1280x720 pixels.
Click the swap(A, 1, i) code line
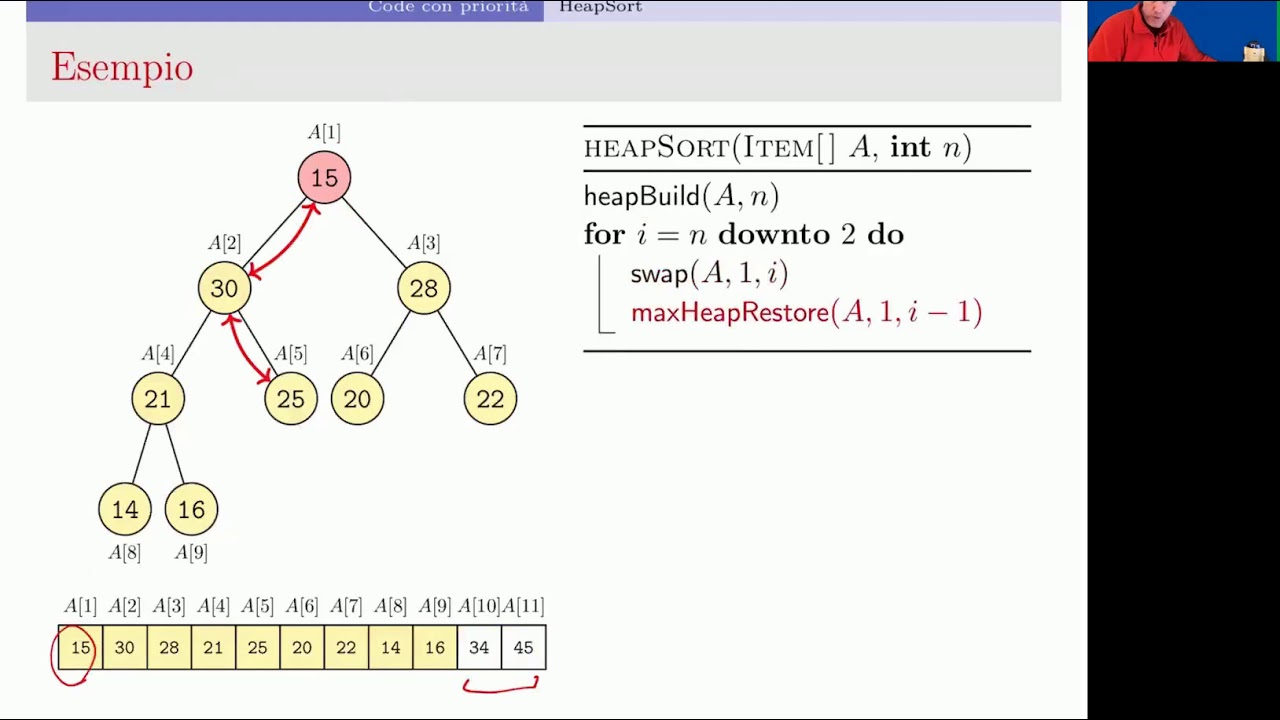click(x=709, y=274)
